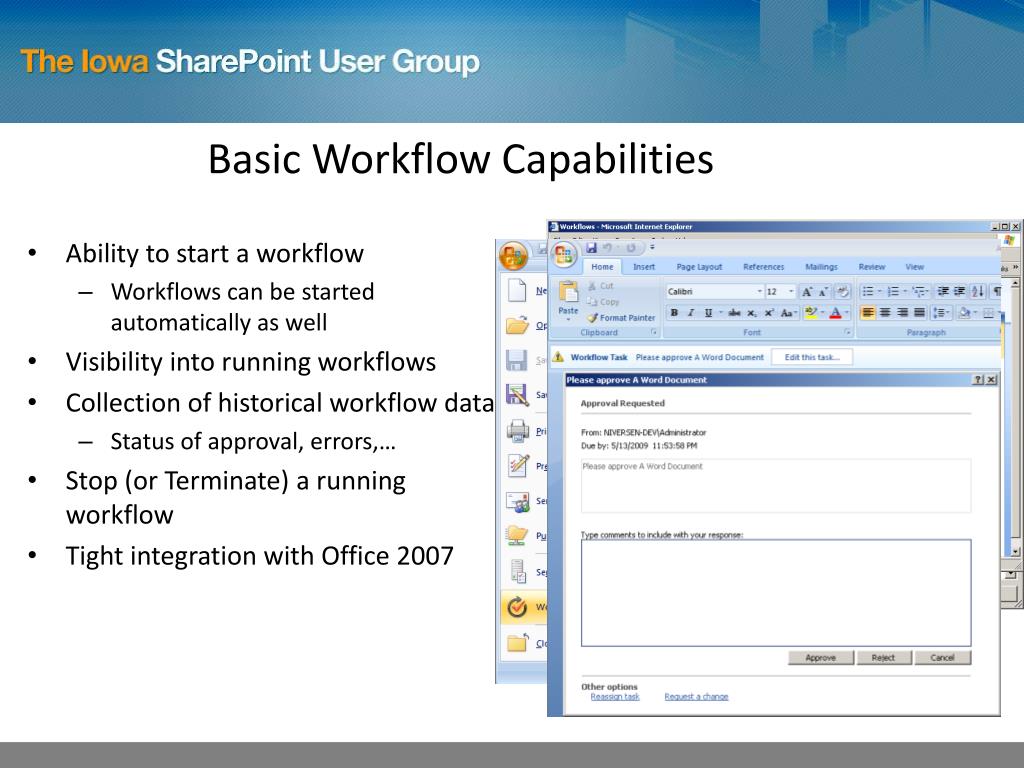Open the Line Spacing dropdown
1024x768 pixels.
coord(941,313)
